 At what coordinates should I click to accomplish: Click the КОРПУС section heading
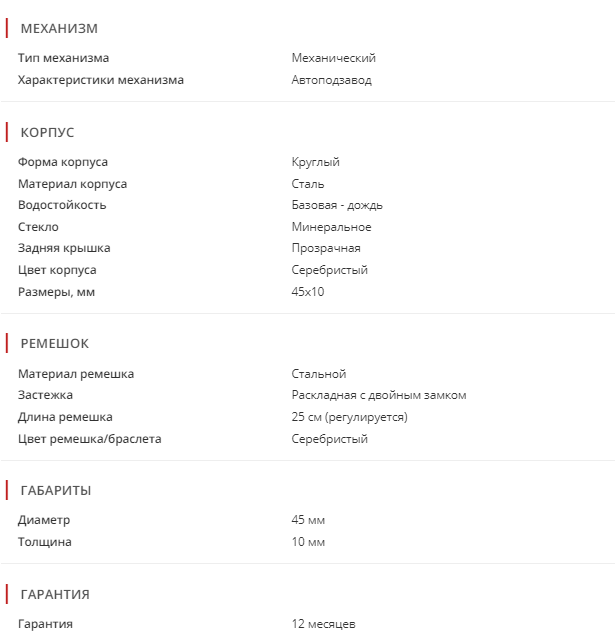47,132
